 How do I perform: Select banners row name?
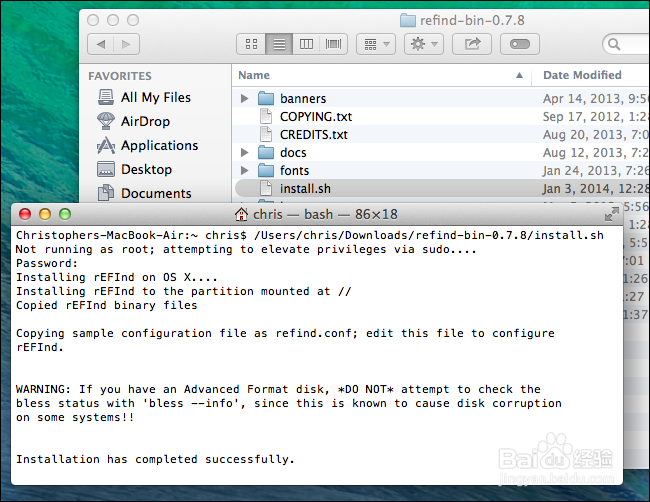pyautogui.click(x=303, y=99)
